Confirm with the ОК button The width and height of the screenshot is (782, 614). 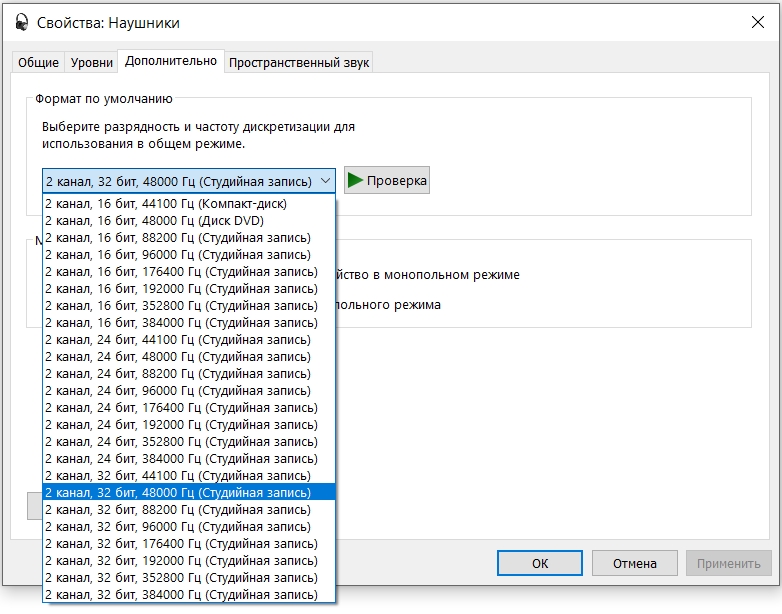[540, 563]
